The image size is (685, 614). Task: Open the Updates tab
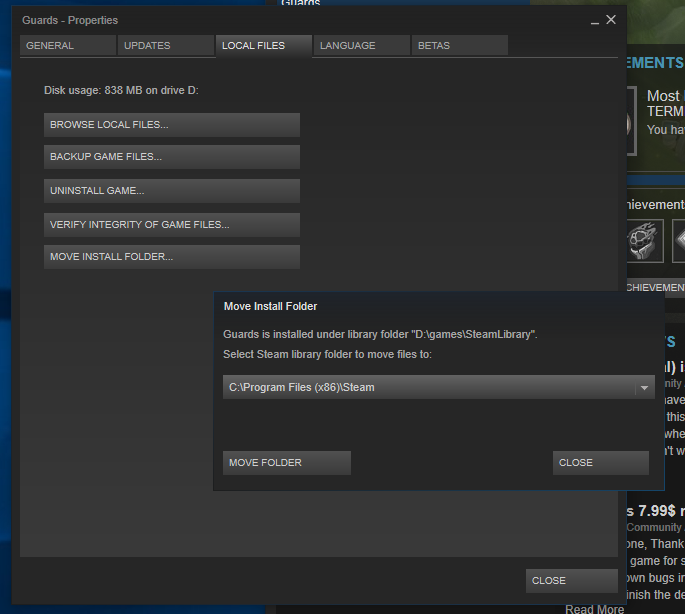pos(164,46)
